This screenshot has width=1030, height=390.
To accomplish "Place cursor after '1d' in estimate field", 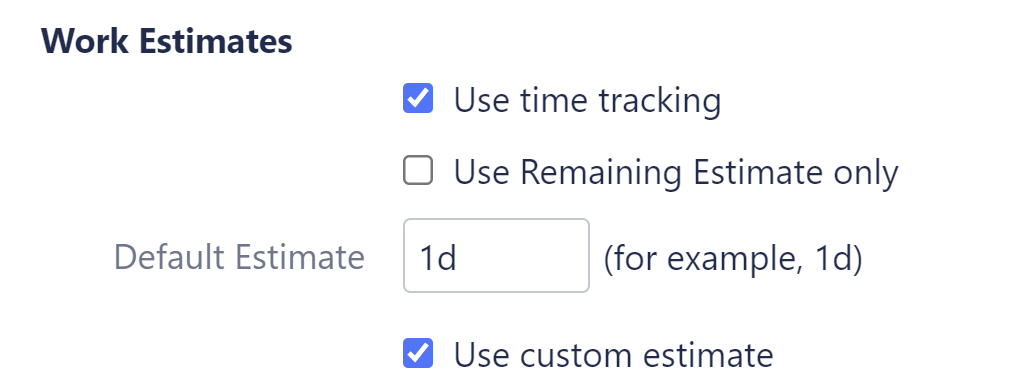I will 459,258.
